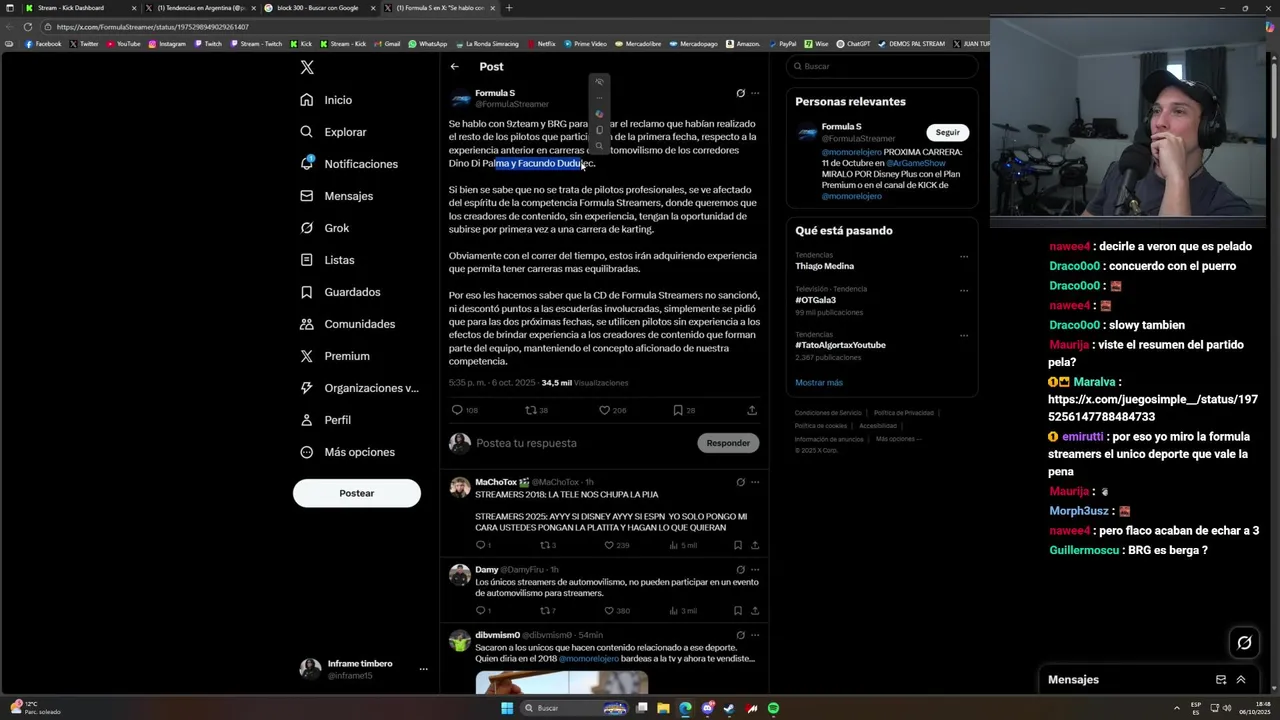View analytics on MaChoTox's reply

click(684, 545)
